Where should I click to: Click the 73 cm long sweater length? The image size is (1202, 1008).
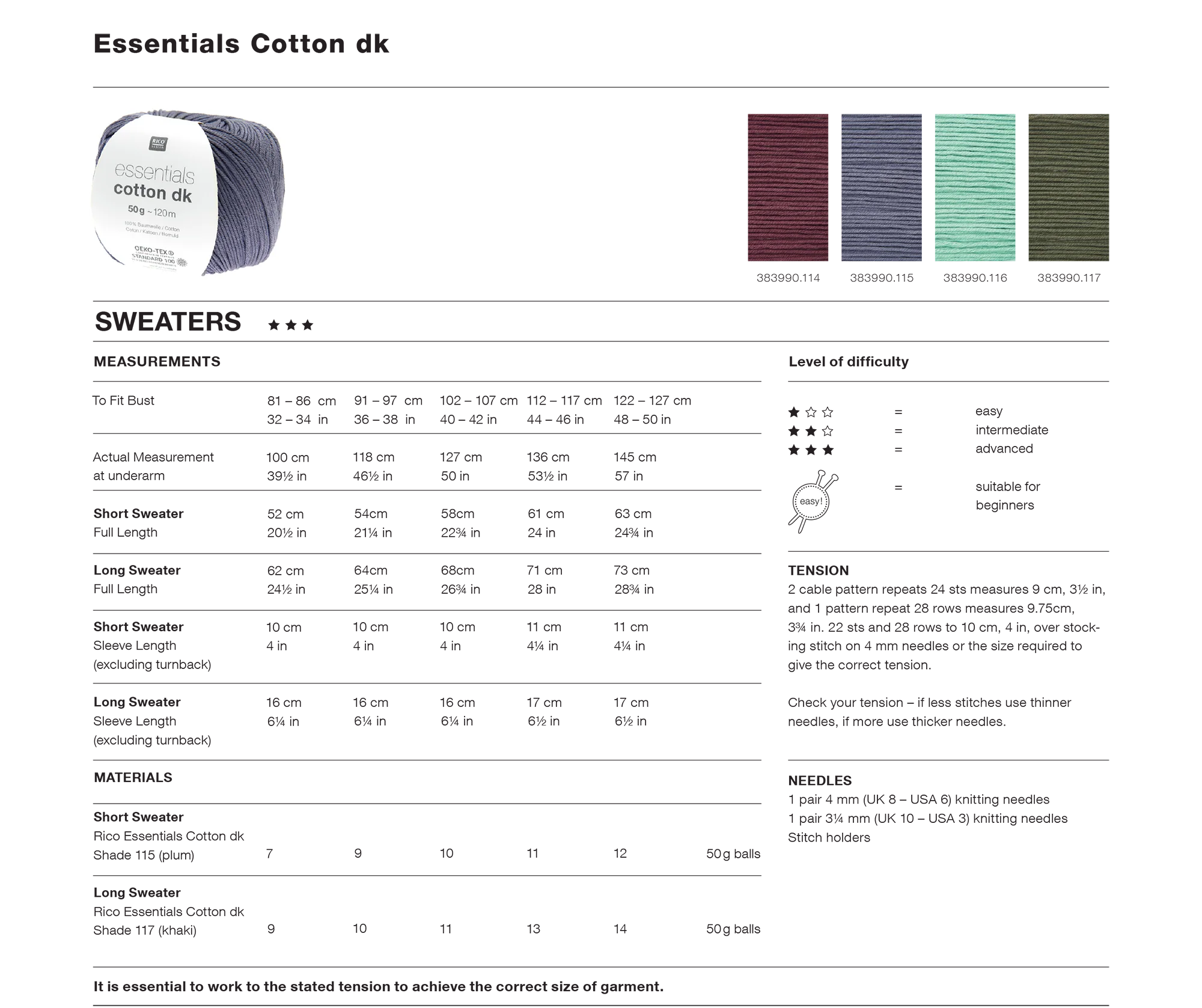point(632,570)
